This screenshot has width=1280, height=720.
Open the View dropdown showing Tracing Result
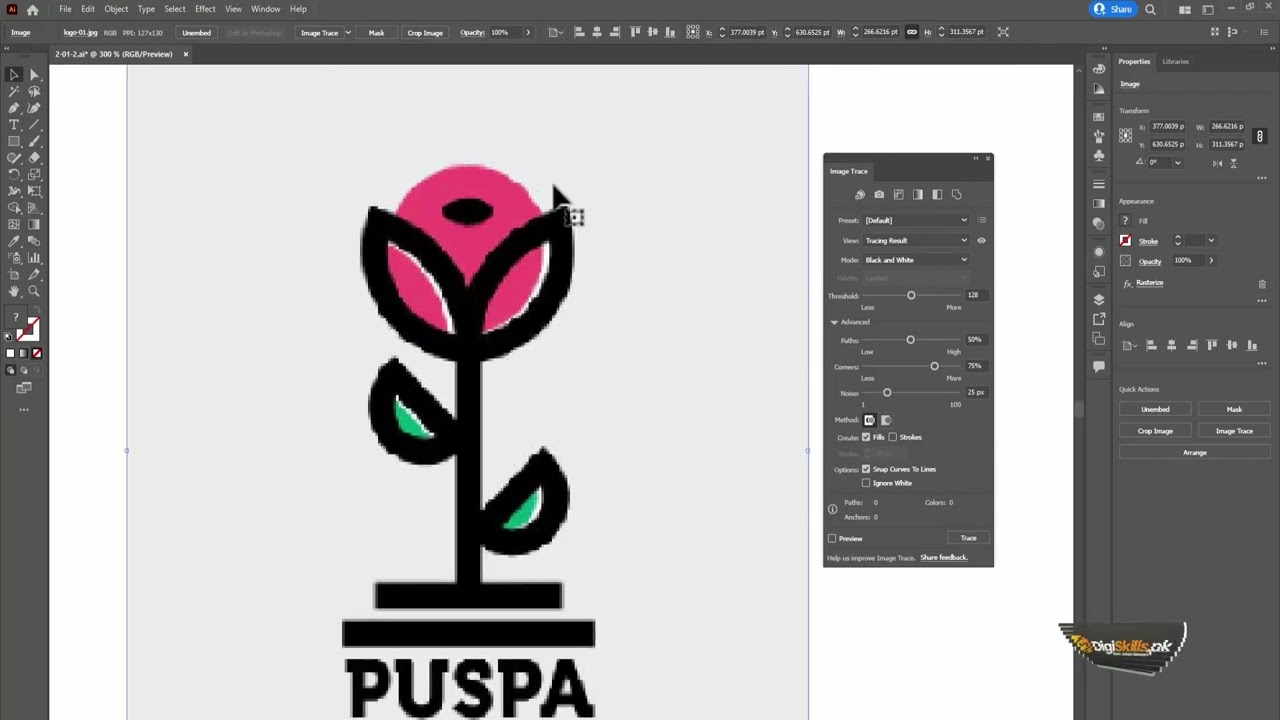(x=916, y=240)
